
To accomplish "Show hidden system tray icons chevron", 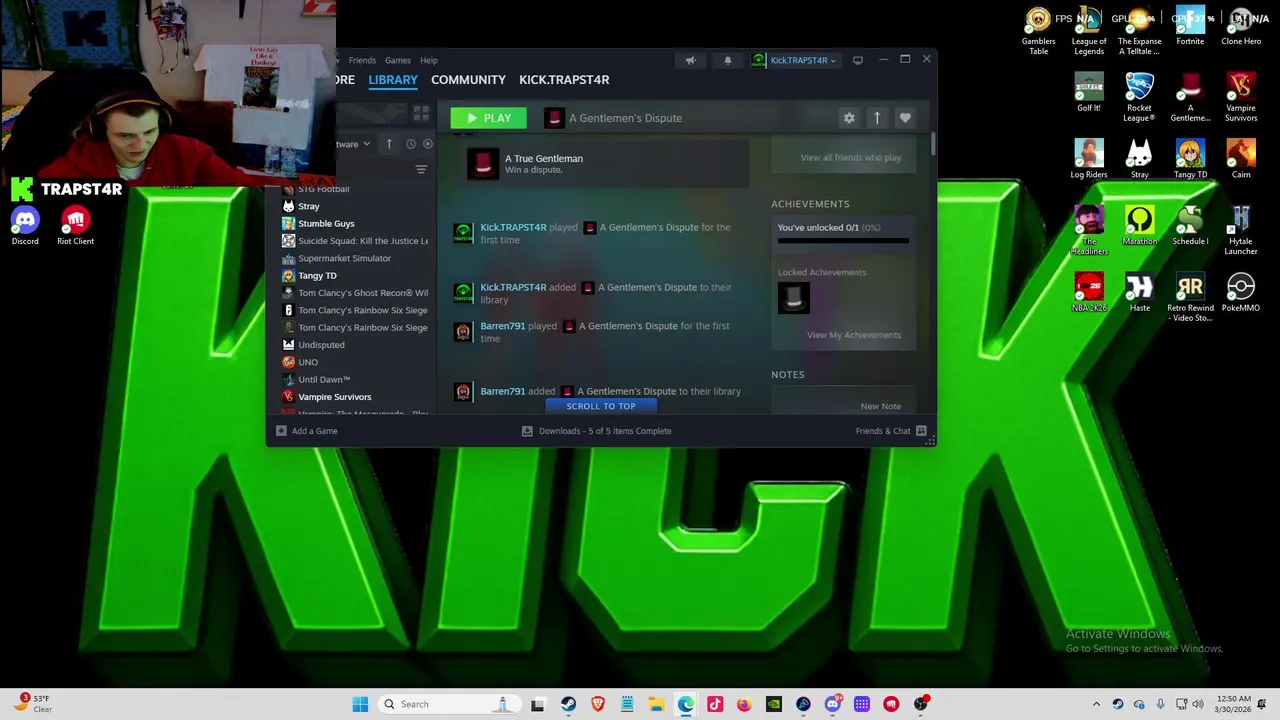I will [1096, 704].
